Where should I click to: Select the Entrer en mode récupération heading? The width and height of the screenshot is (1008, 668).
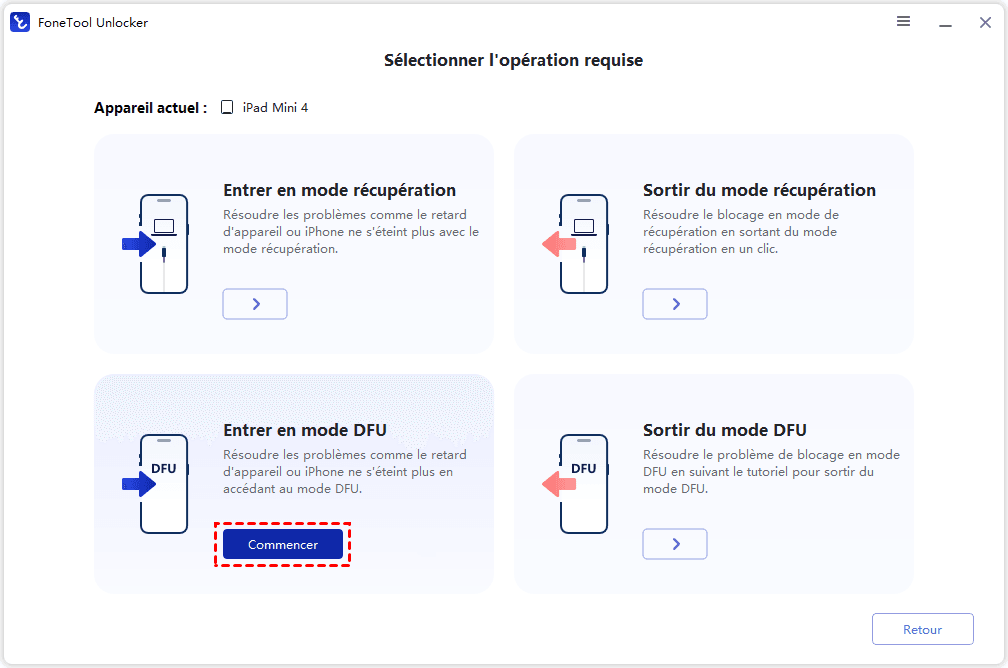(339, 190)
